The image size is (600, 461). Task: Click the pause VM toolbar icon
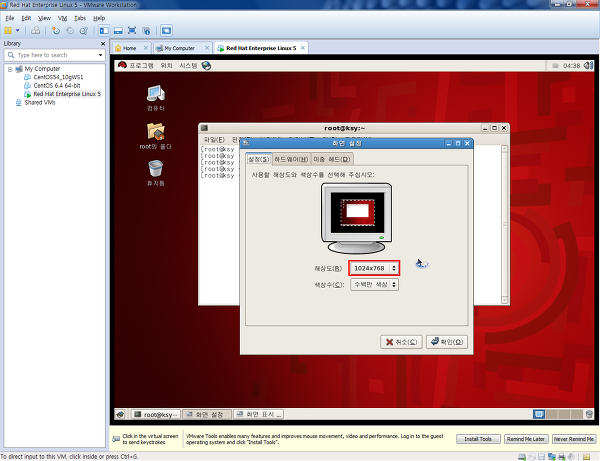[x=8, y=31]
